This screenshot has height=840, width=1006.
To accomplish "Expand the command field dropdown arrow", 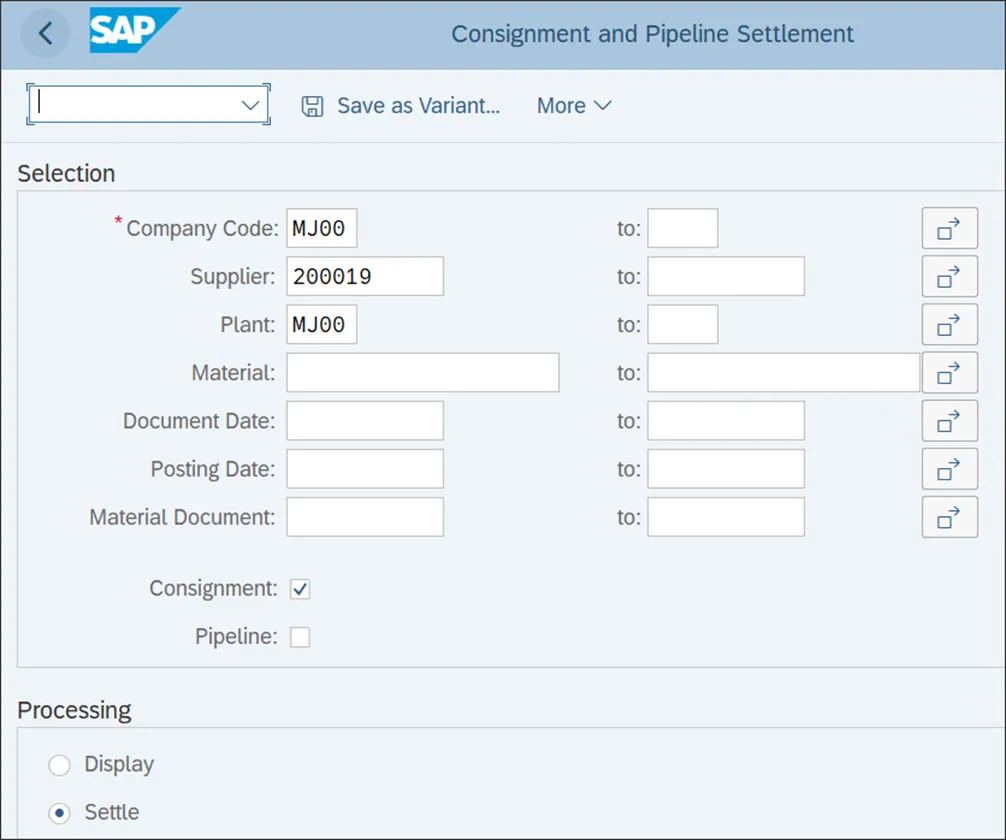I will point(250,105).
